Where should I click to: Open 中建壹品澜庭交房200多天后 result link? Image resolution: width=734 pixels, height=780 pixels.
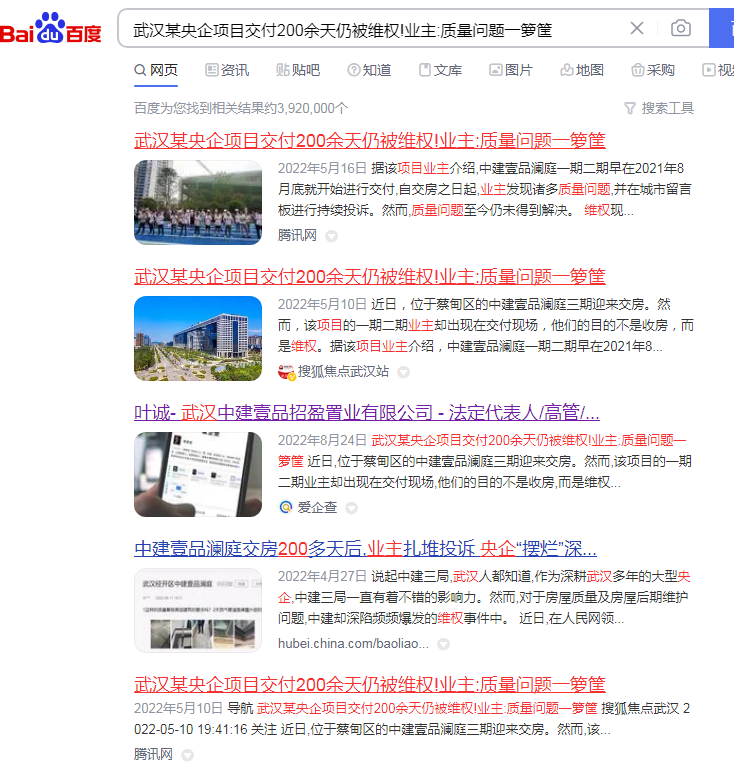(x=365, y=549)
